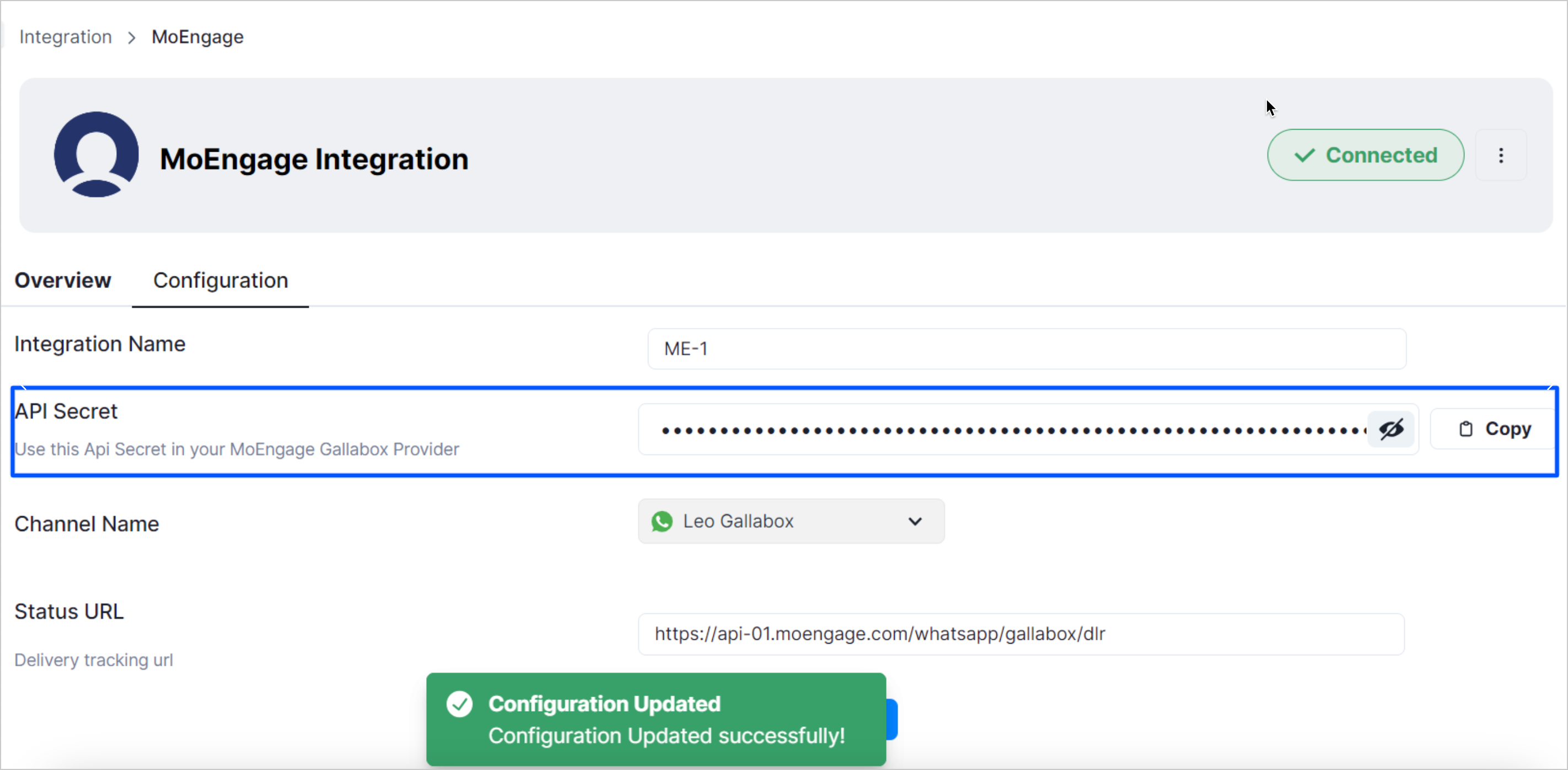Image resolution: width=1568 pixels, height=770 pixels.
Task: Click the breadcrumb chevron after Integration
Action: (131, 37)
